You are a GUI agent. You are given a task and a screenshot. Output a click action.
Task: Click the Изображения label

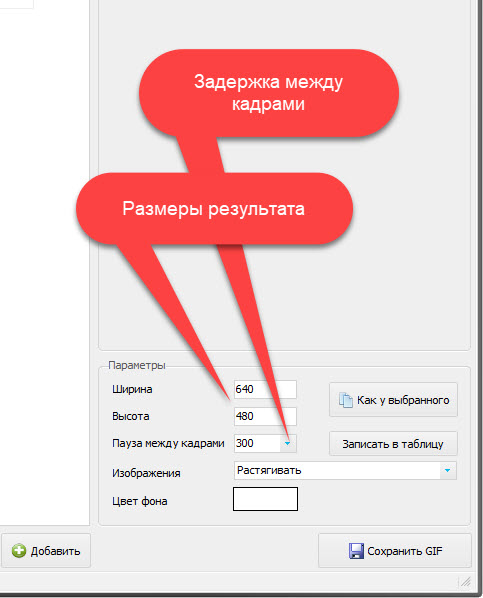146,473
